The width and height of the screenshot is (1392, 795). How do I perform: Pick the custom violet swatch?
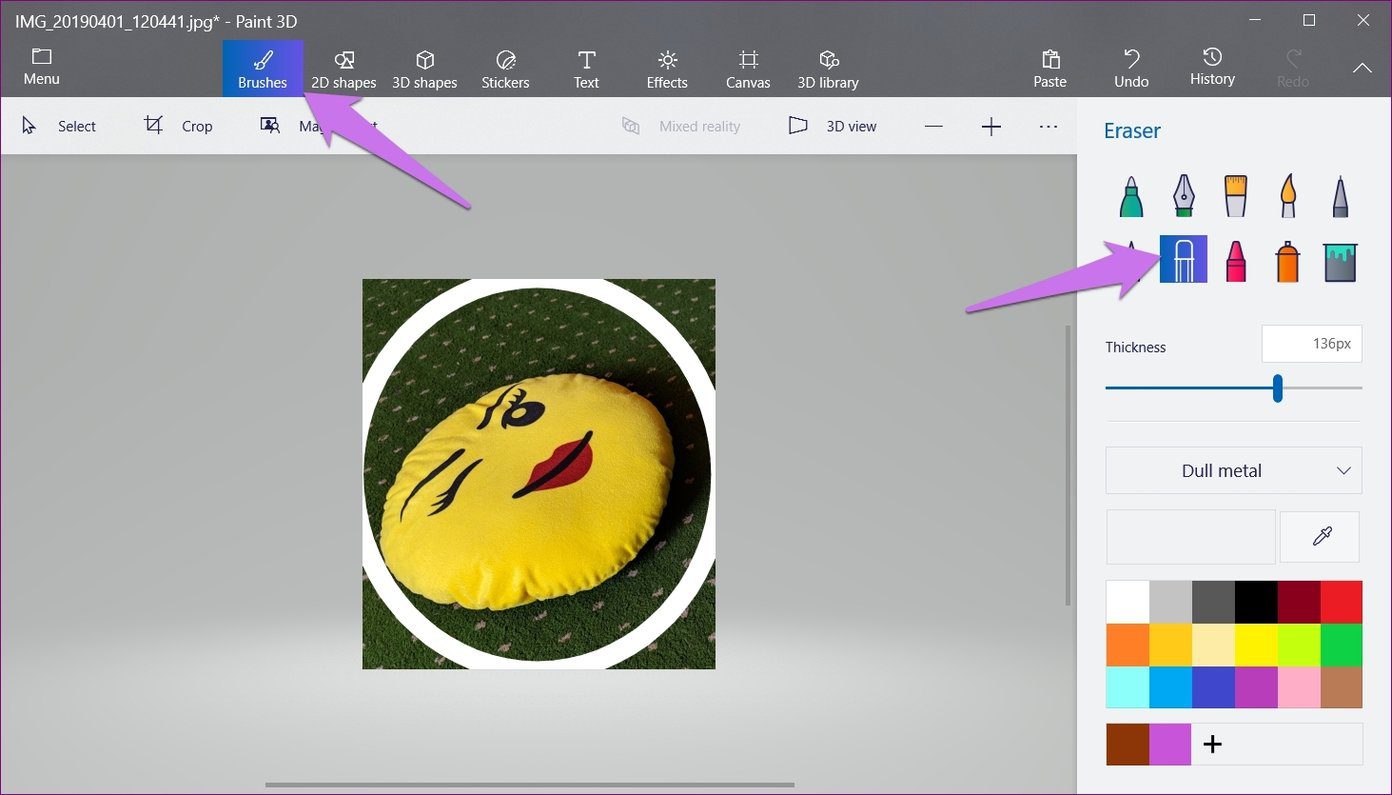[x=1170, y=744]
